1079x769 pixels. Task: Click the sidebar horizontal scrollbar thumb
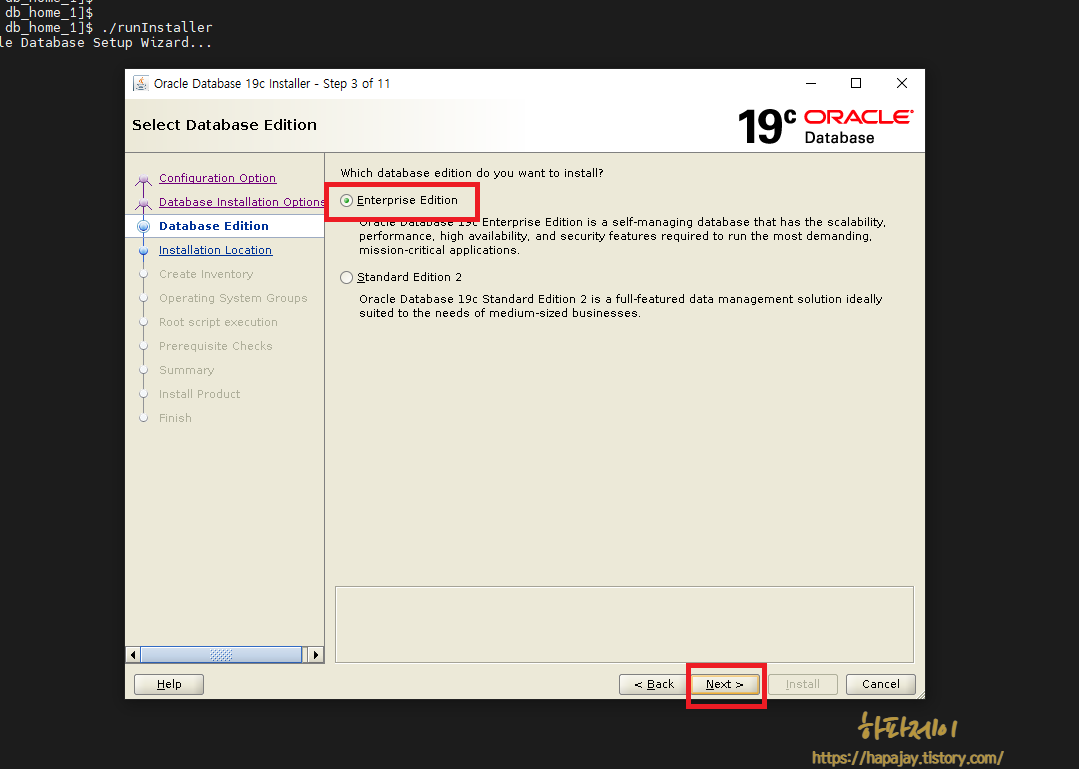pyautogui.click(x=221, y=655)
